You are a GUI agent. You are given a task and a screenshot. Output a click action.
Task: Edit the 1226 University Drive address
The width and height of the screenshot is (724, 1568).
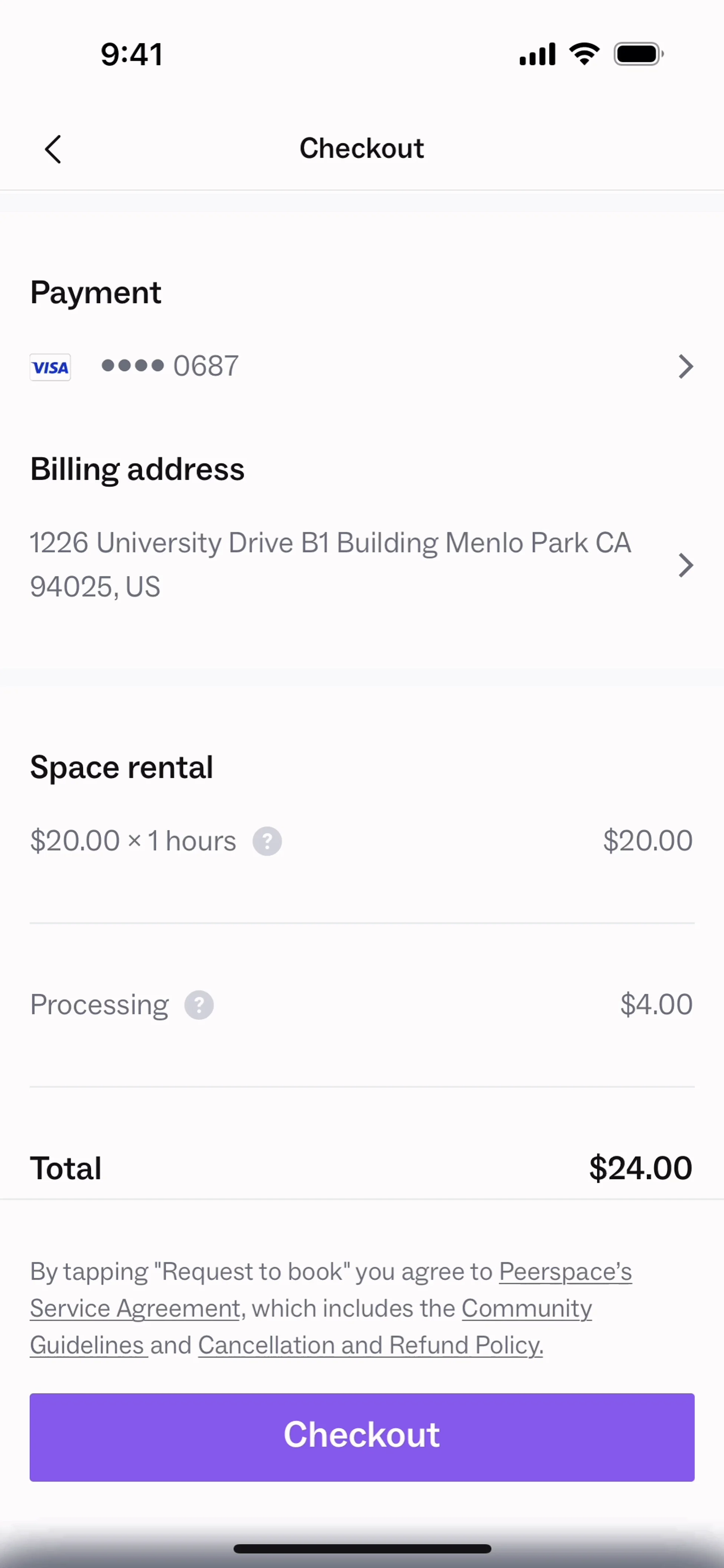click(x=330, y=564)
